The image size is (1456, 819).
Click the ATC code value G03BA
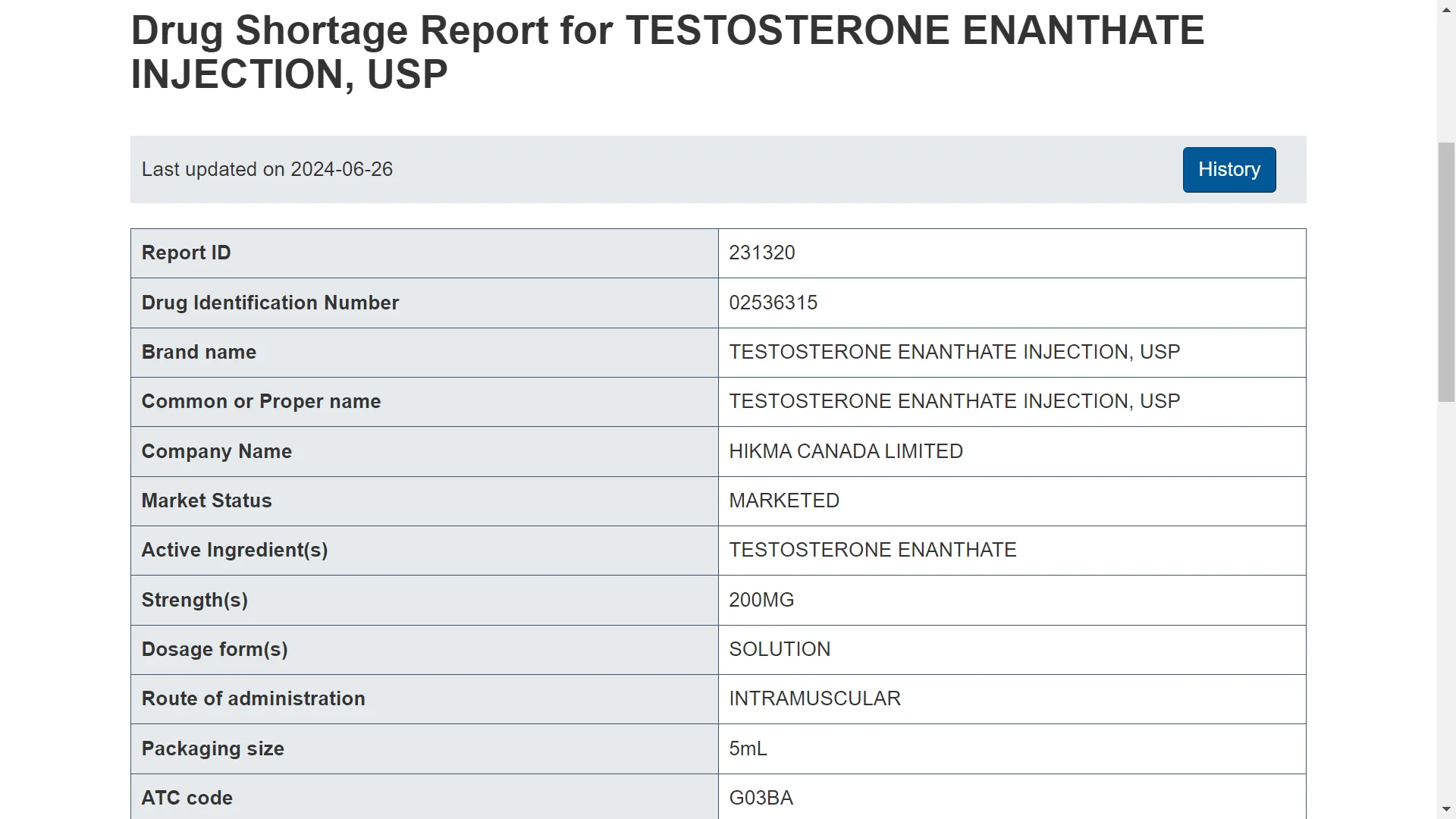[x=761, y=799]
